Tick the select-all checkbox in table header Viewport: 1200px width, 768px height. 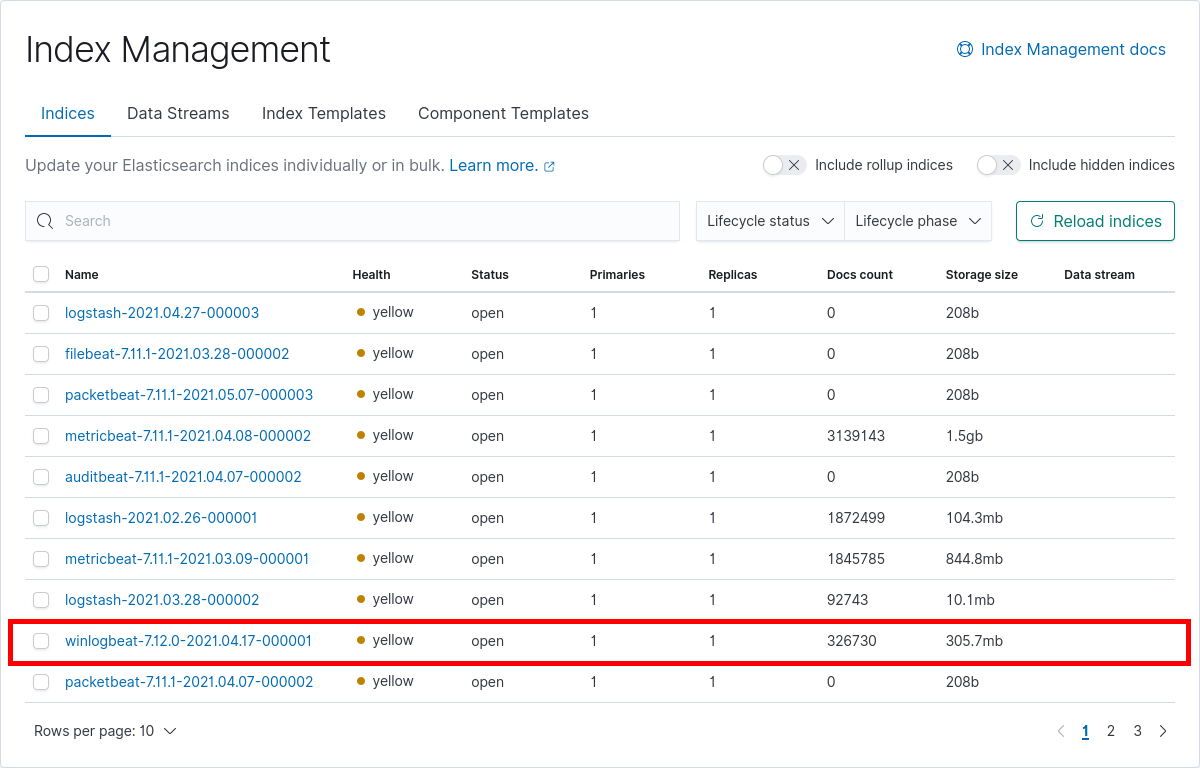(x=41, y=274)
